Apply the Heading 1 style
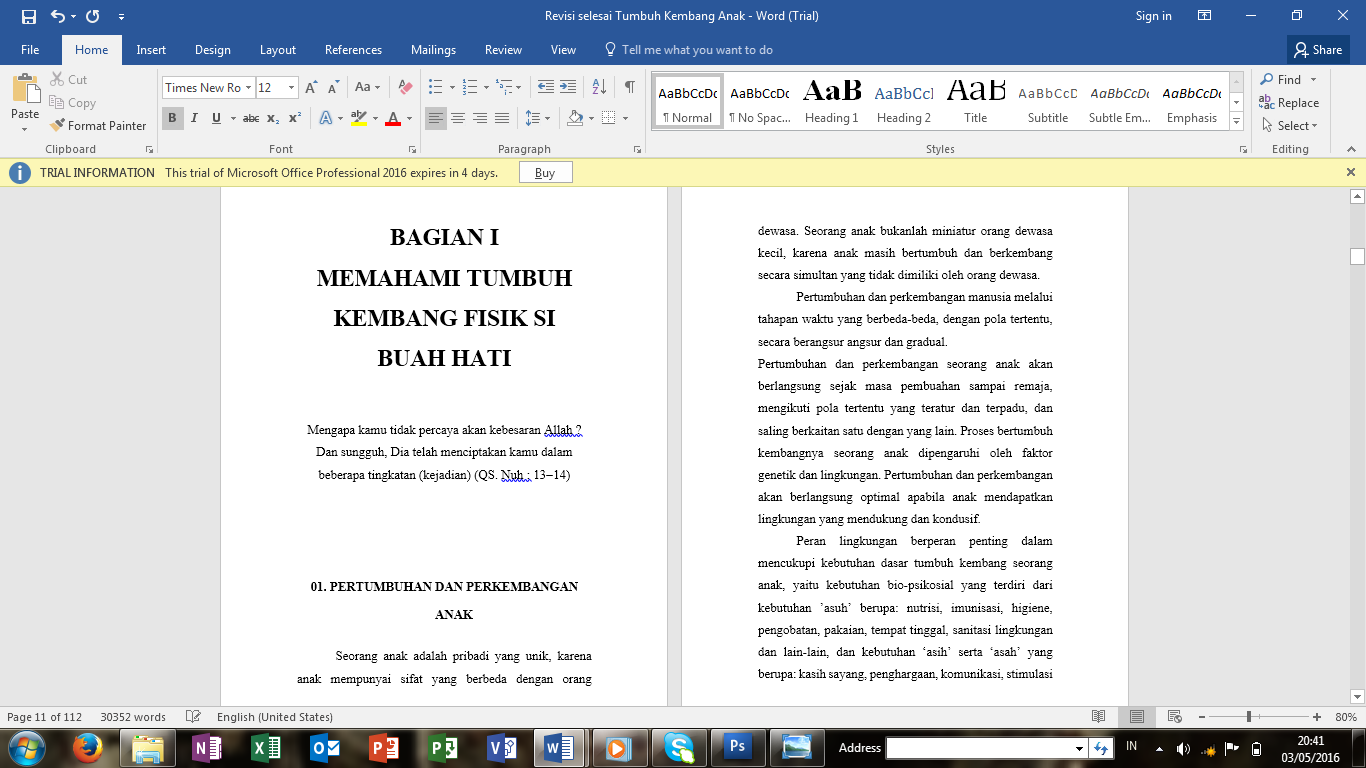Viewport: 1366px width, 768px height. (x=832, y=101)
